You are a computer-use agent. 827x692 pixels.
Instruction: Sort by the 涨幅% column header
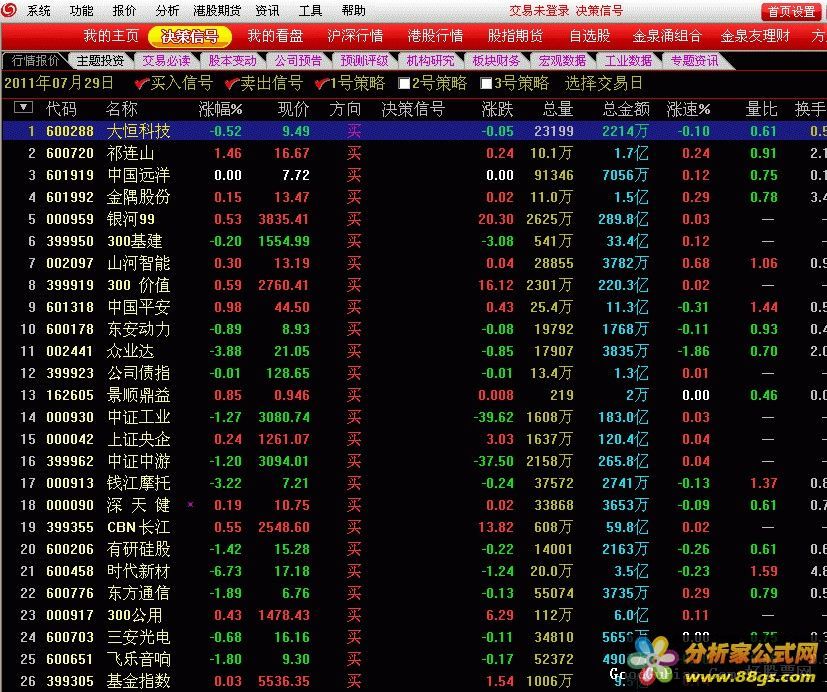coord(220,109)
